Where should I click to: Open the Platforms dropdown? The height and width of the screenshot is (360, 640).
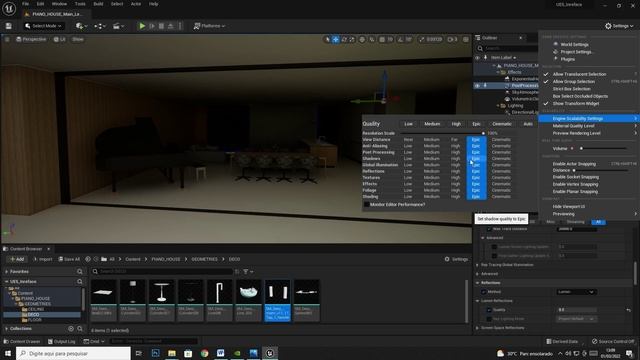(209, 26)
